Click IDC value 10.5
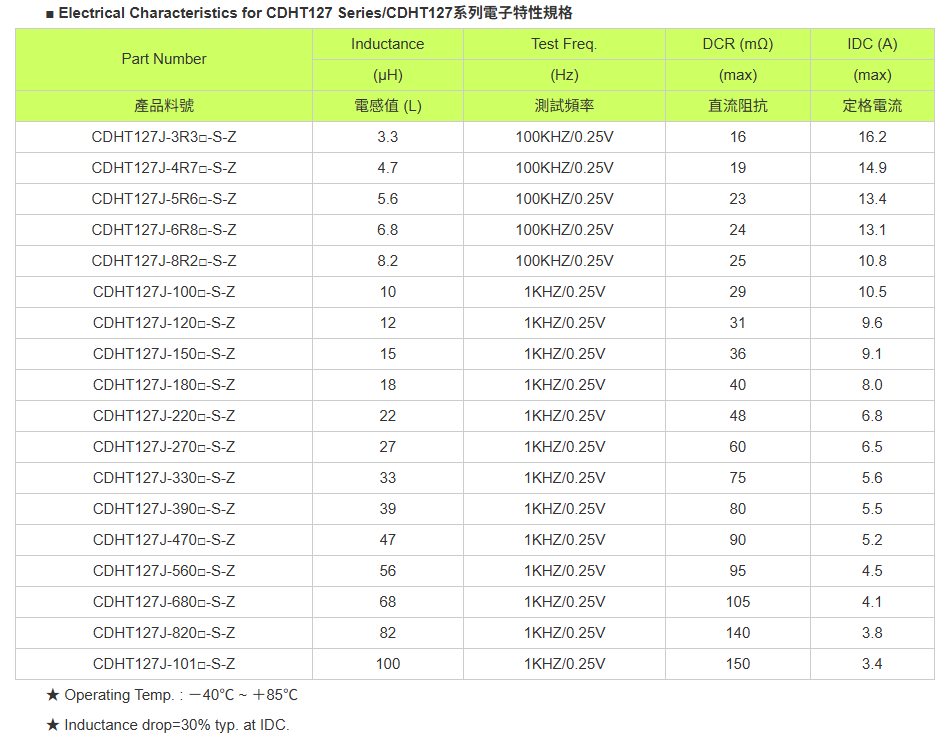 (872, 292)
